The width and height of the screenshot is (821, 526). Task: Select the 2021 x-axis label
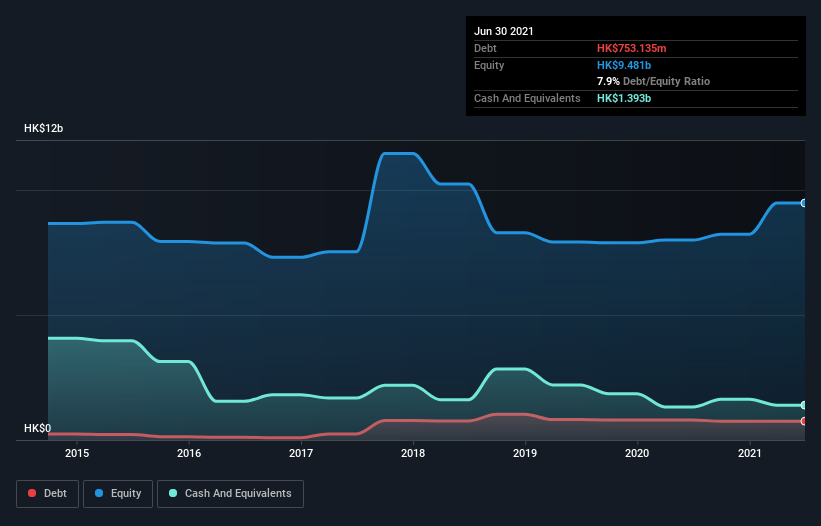pos(749,453)
